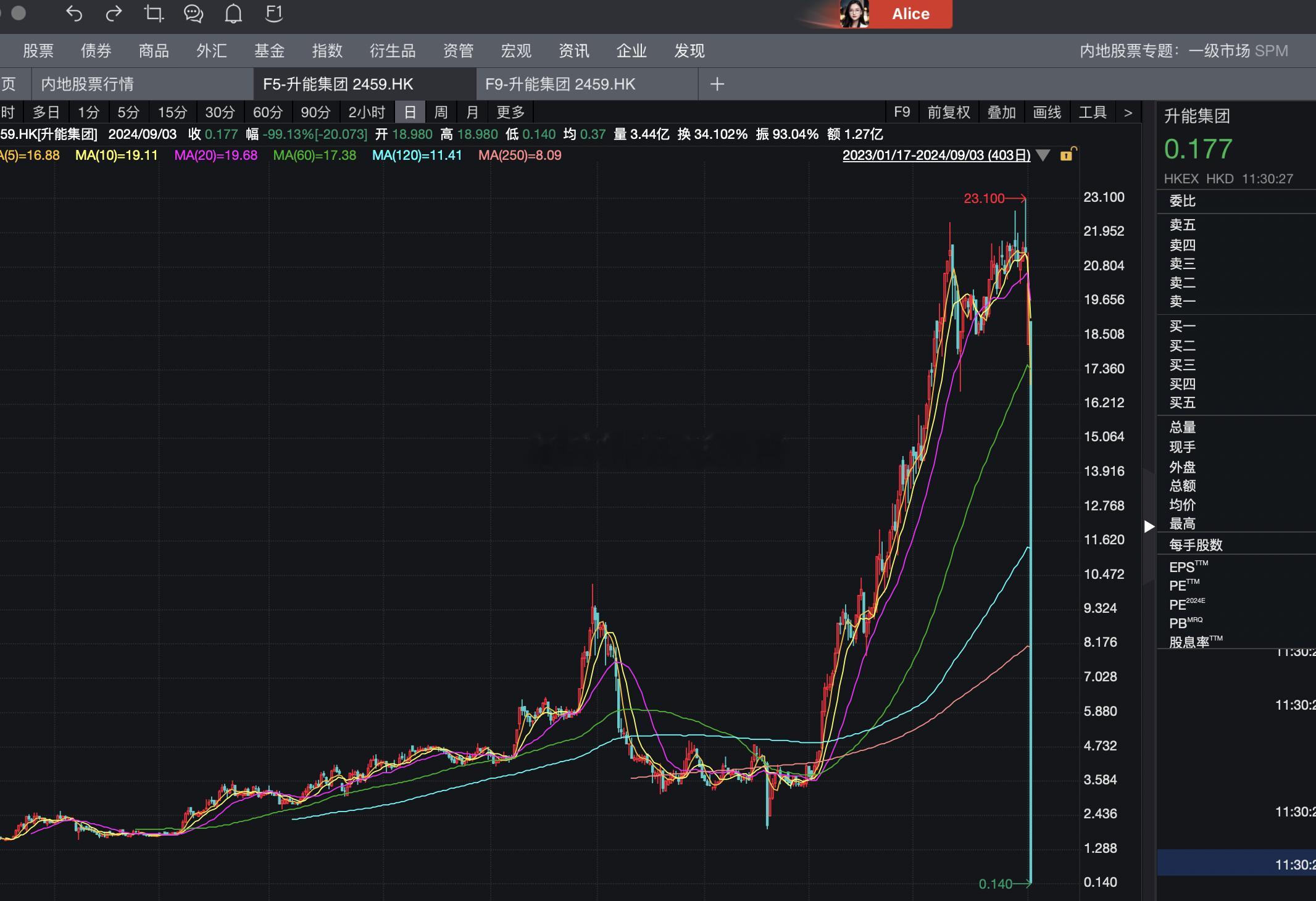Open the 宏观 menu
Image resolution: width=1316 pixels, height=901 pixels.
pos(516,51)
